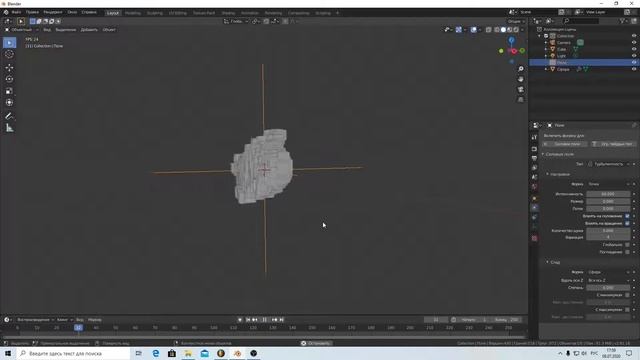Open the 'Окно' menu

tap(72, 12)
